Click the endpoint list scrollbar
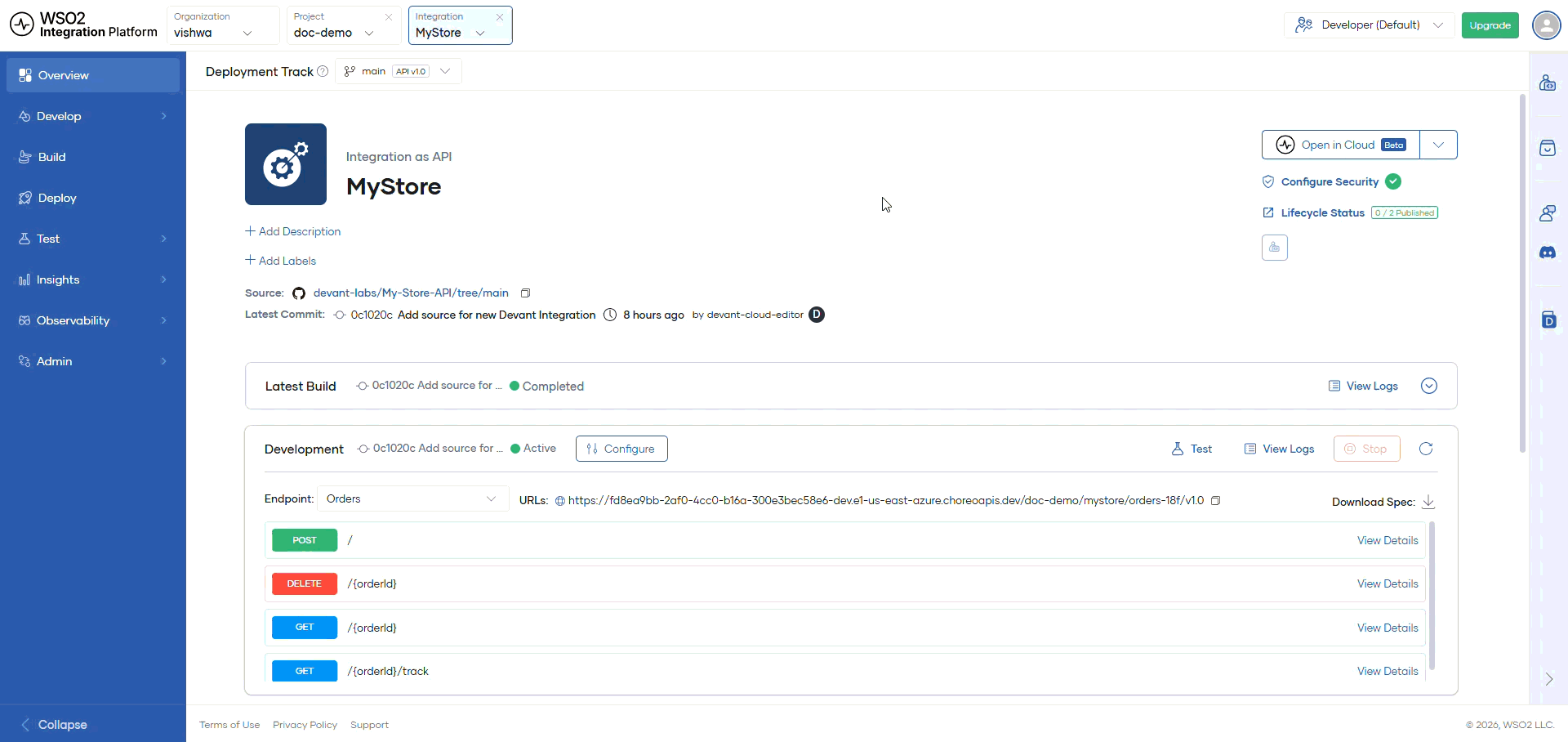The height and width of the screenshot is (742, 1568). coord(1432,596)
